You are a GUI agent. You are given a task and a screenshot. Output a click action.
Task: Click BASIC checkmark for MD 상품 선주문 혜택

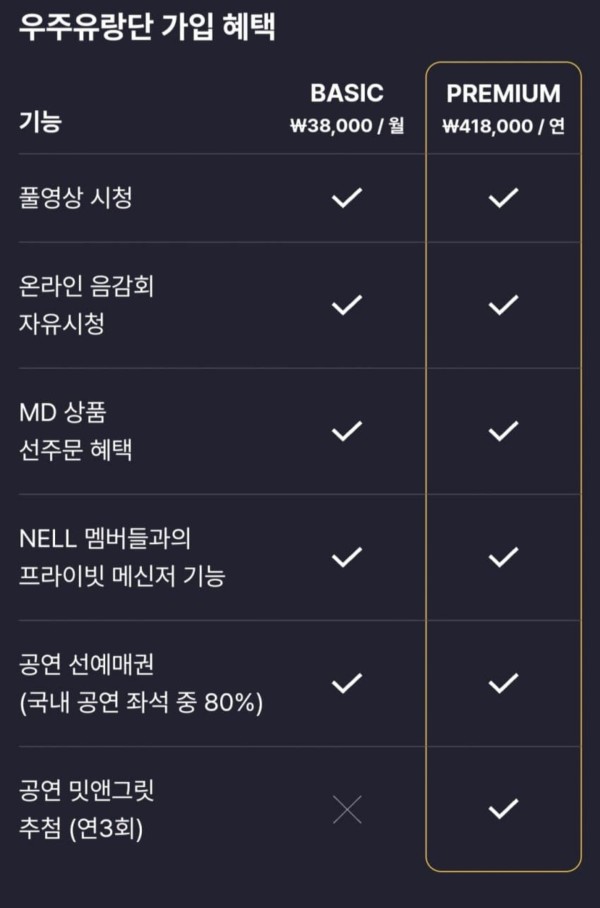click(347, 431)
